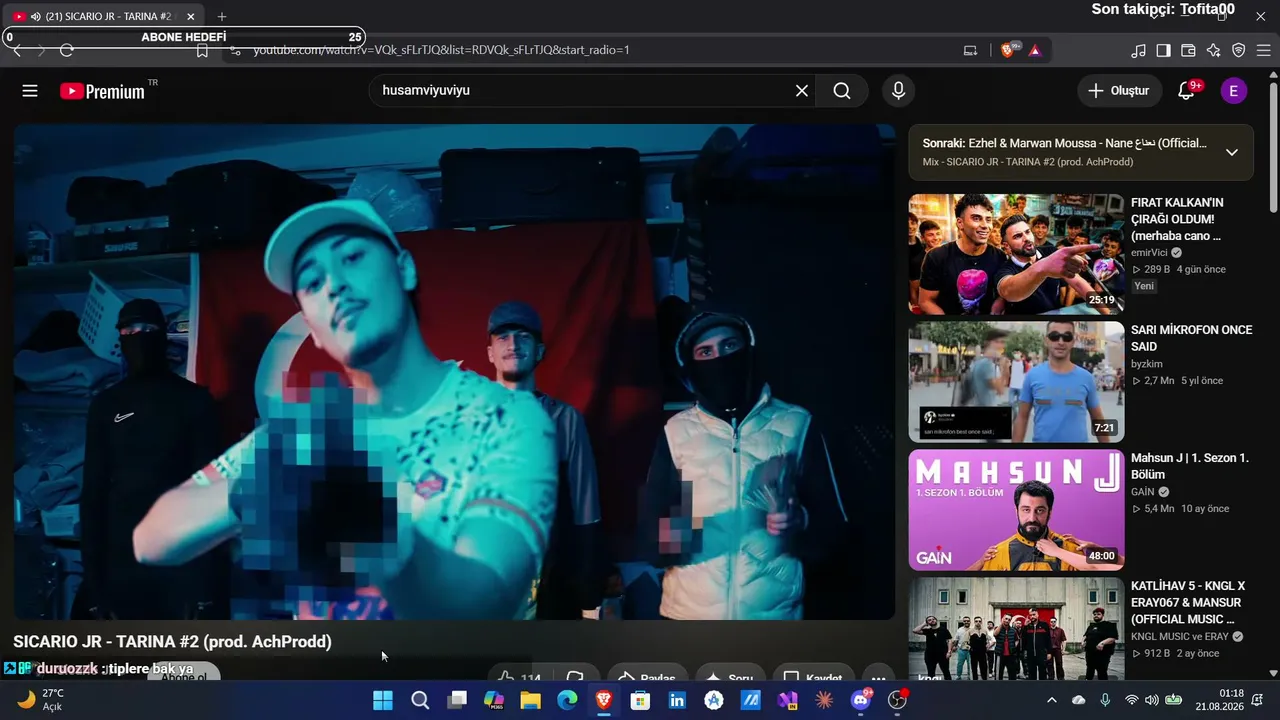This screenshot has width=1280, height=720.
Task: Open a new browser tab
Action: (x=222, y=17)
